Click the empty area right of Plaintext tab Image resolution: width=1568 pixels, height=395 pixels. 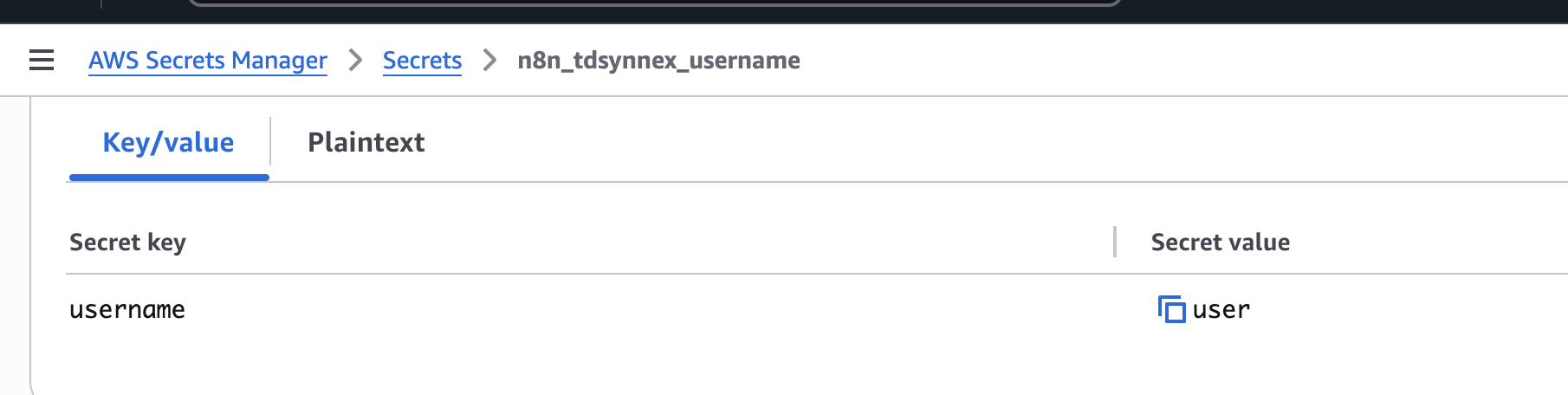953,142
